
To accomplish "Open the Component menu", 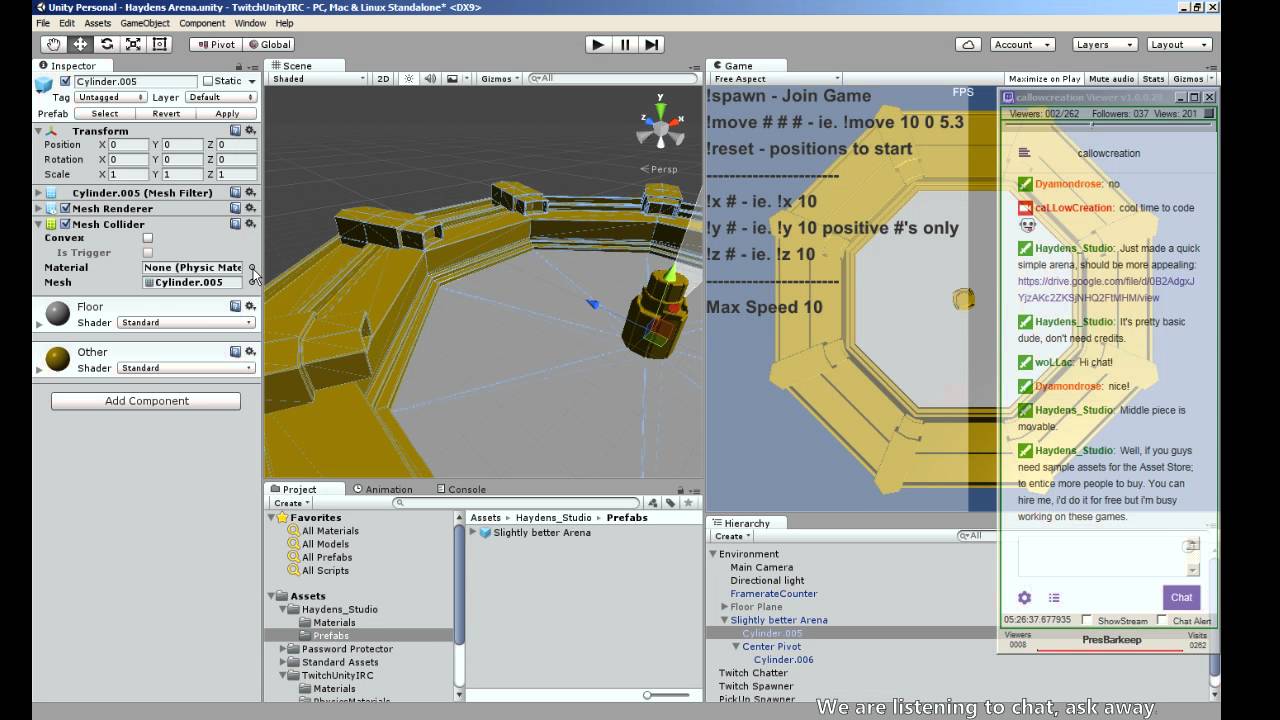I will tap(202, 23).
